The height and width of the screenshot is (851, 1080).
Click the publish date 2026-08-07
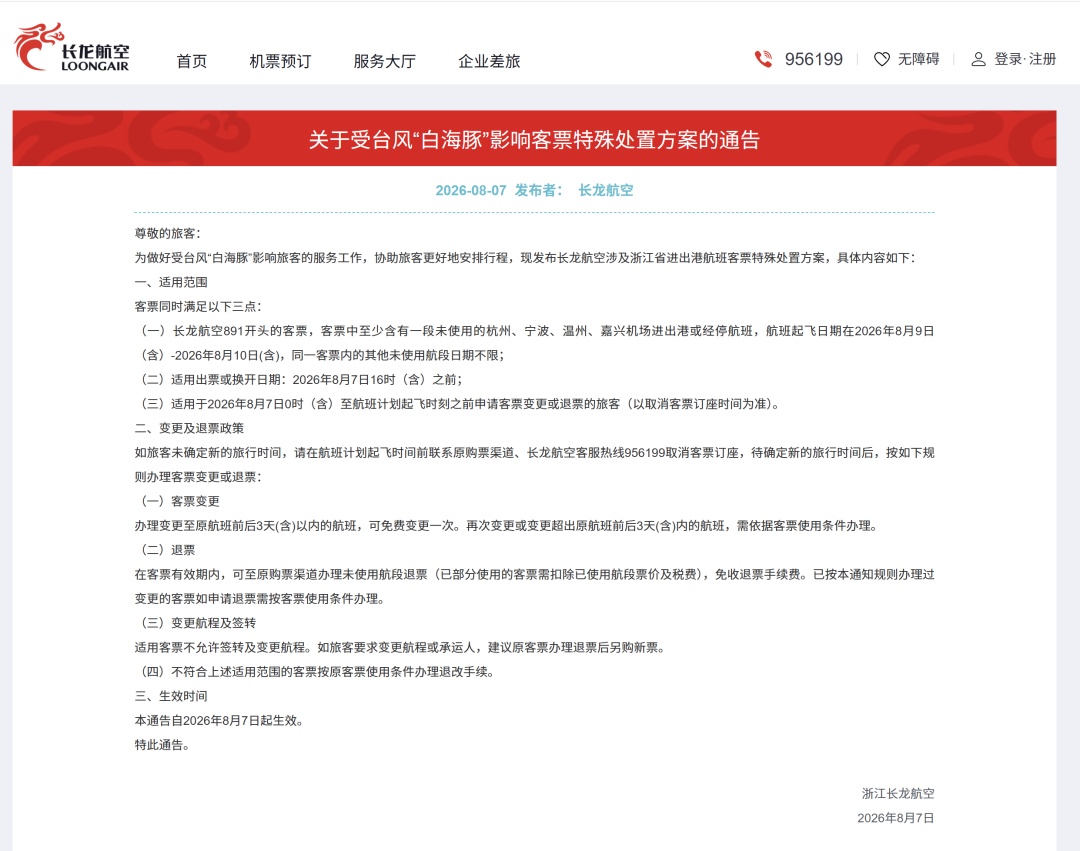[470, 190]
